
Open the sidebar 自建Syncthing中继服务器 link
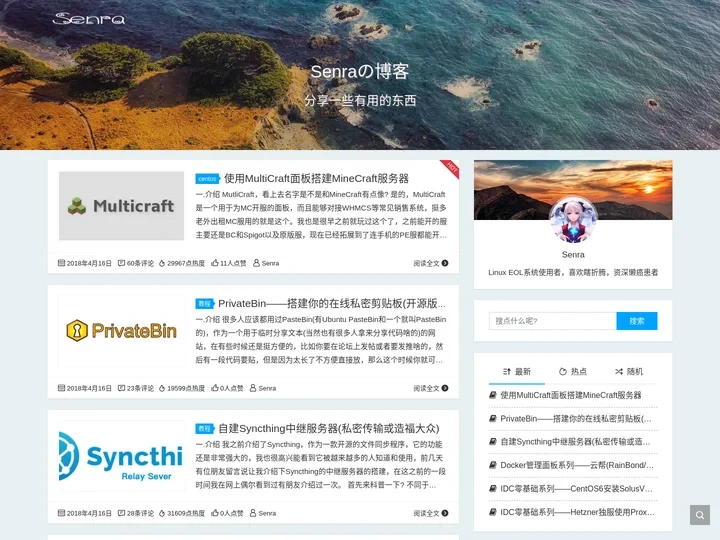coord(575,442)
